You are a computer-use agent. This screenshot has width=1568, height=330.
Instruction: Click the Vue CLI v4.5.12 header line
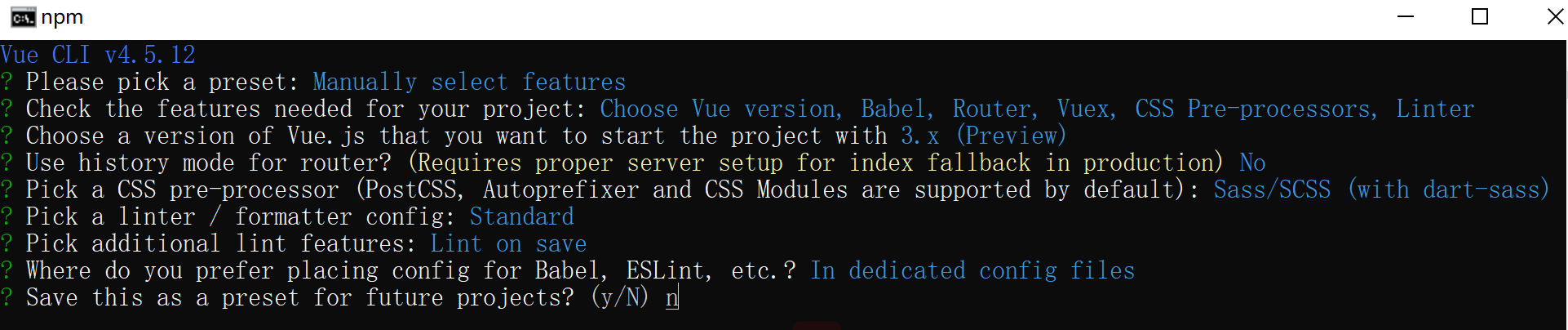[x=98, y=55]
